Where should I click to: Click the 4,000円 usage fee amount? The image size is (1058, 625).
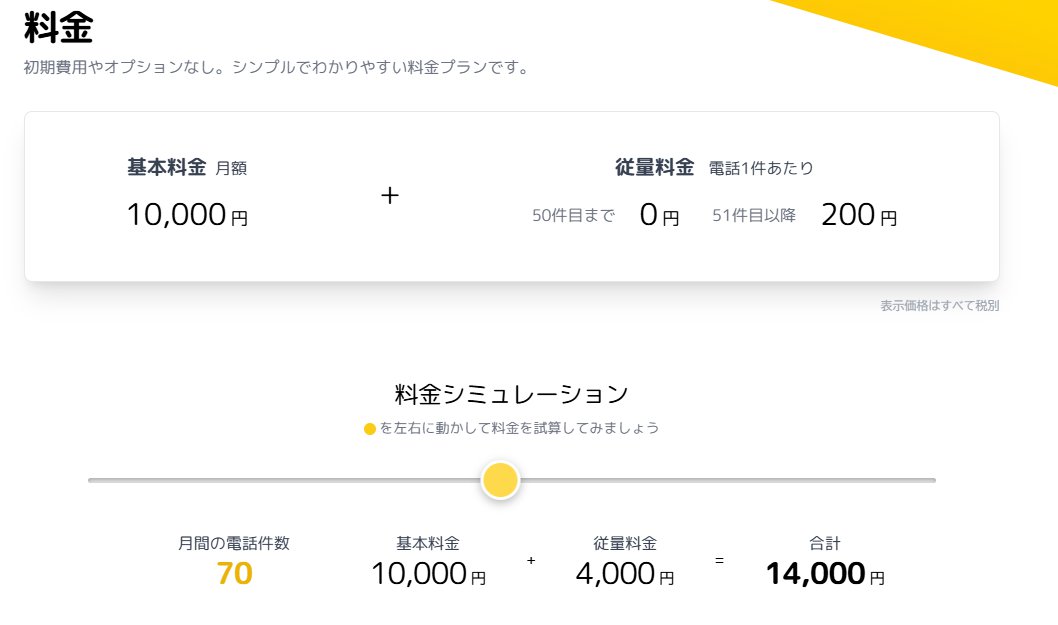tap(625, 574)
